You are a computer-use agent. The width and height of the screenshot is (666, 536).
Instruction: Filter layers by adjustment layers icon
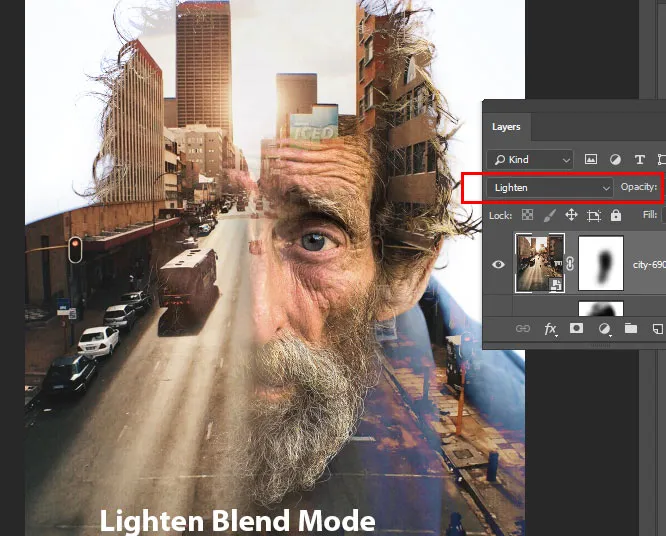tap(615, 160)
